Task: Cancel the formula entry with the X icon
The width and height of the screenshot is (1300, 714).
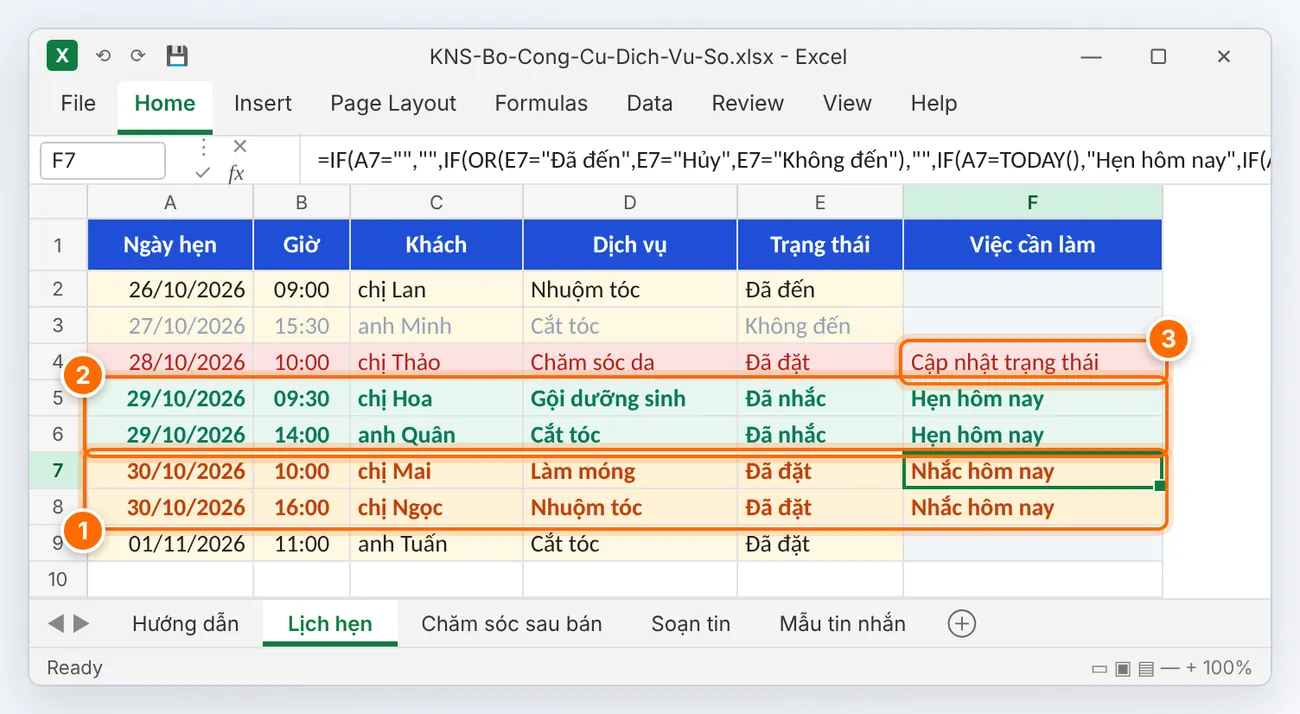Action: click(x=239, y=146)
